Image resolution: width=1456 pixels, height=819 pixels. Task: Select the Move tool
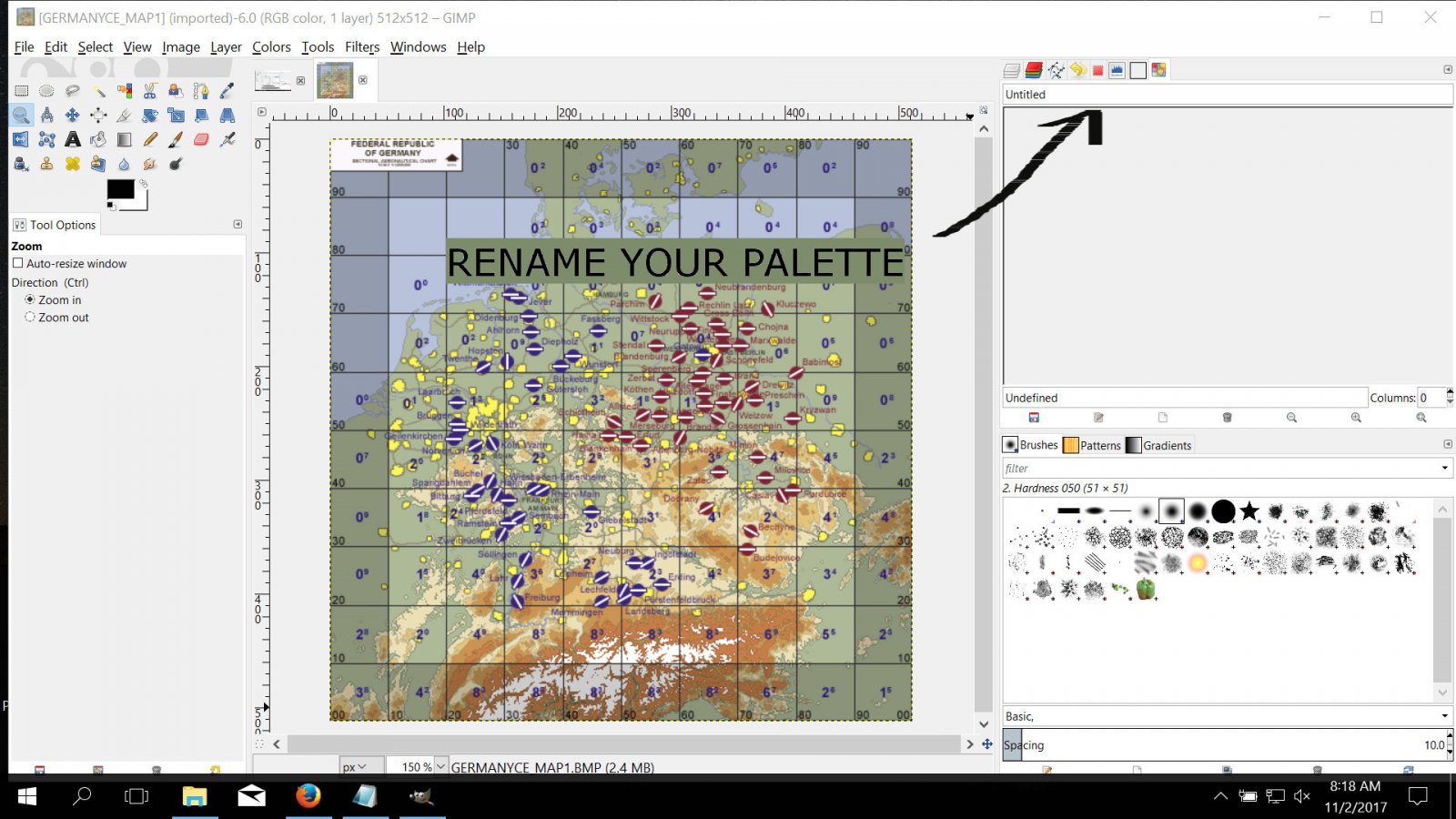(73, 115)
